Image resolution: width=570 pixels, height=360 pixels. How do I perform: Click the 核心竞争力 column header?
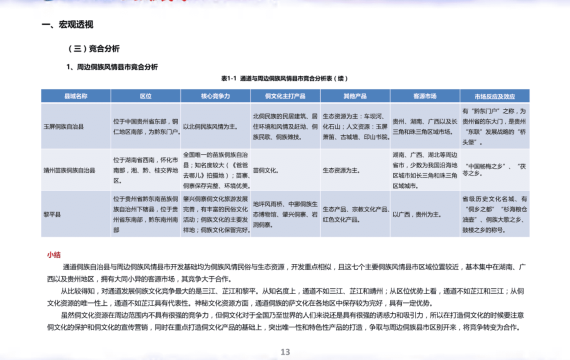(215, 96)
